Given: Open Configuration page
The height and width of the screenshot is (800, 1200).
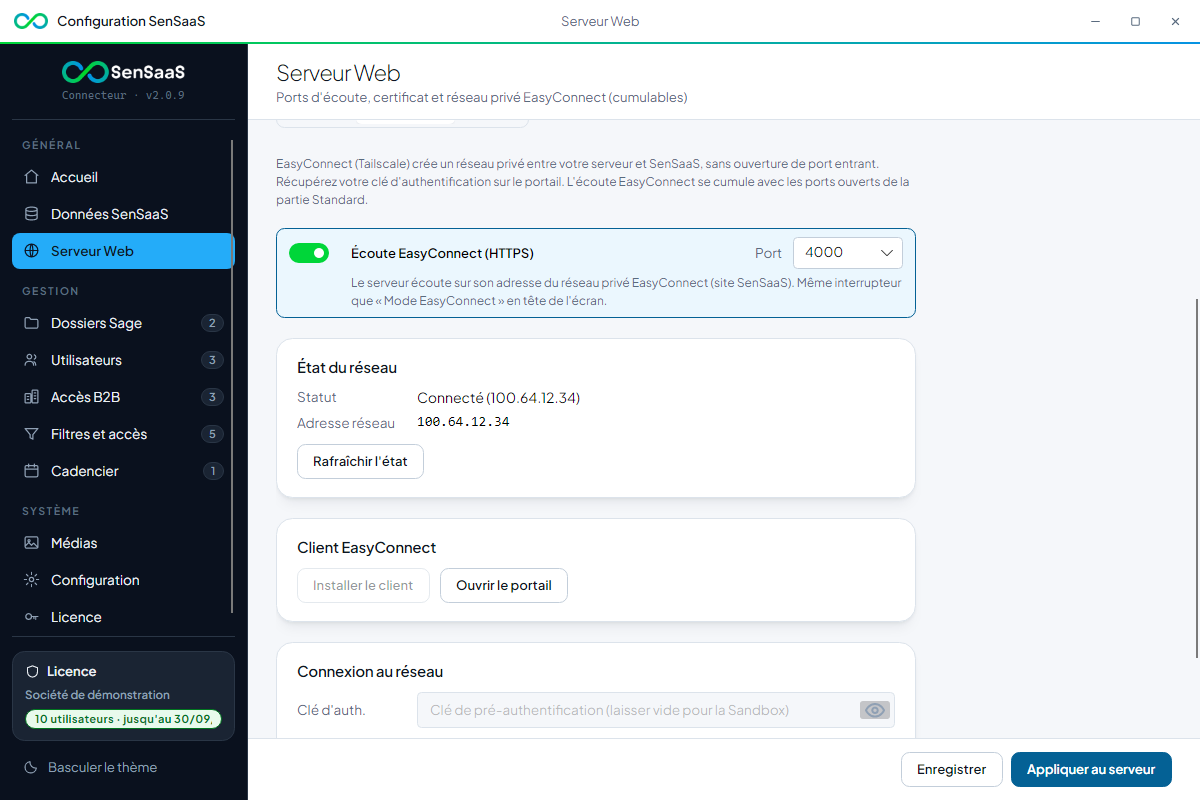Looking at the screenshot, I should (x=123, y=580).
